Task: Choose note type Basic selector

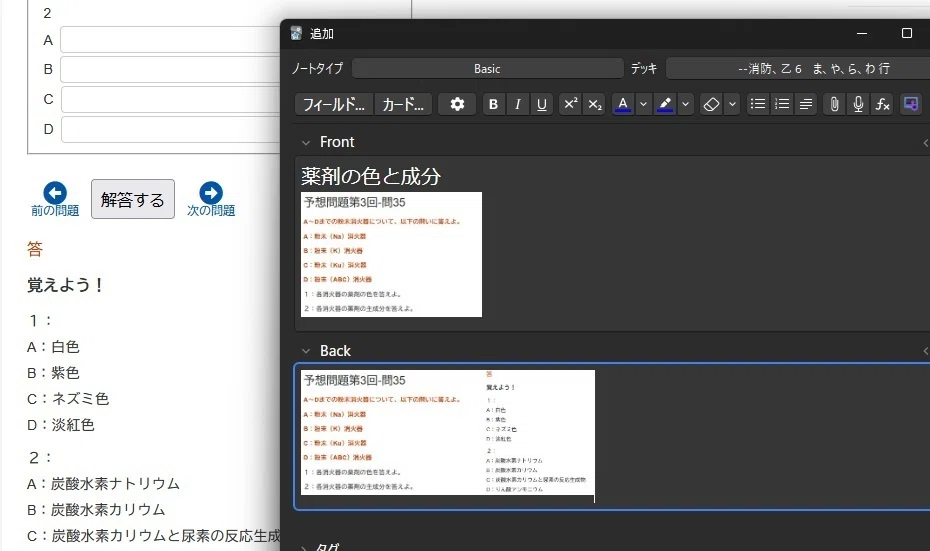Action: pos(488,69)
